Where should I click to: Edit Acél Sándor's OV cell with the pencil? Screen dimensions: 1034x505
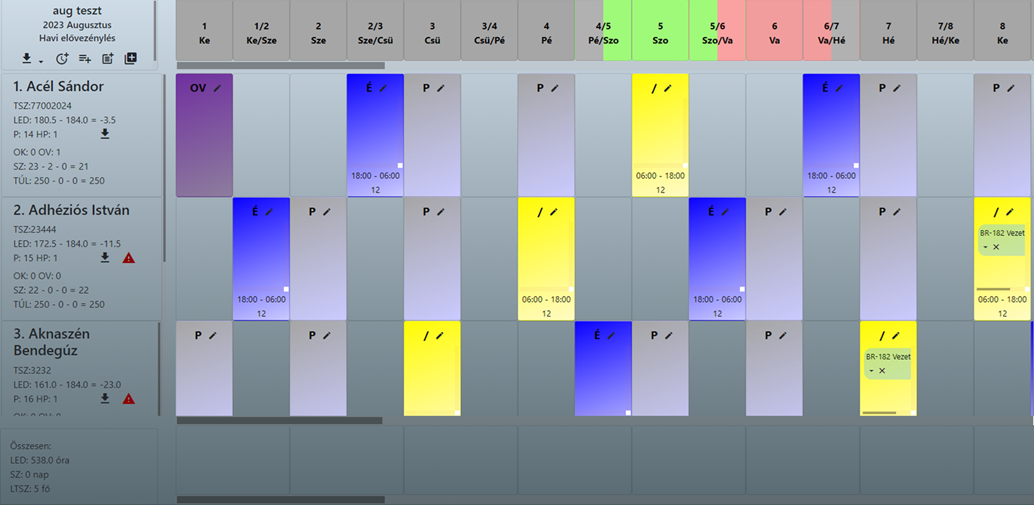(x=217, y=88)
